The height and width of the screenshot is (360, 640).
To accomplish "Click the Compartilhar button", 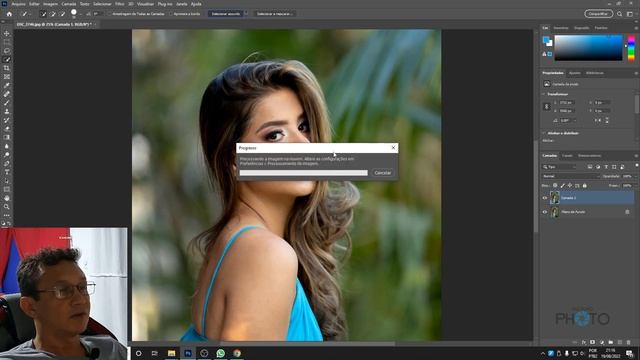I will tap(598, 14).
